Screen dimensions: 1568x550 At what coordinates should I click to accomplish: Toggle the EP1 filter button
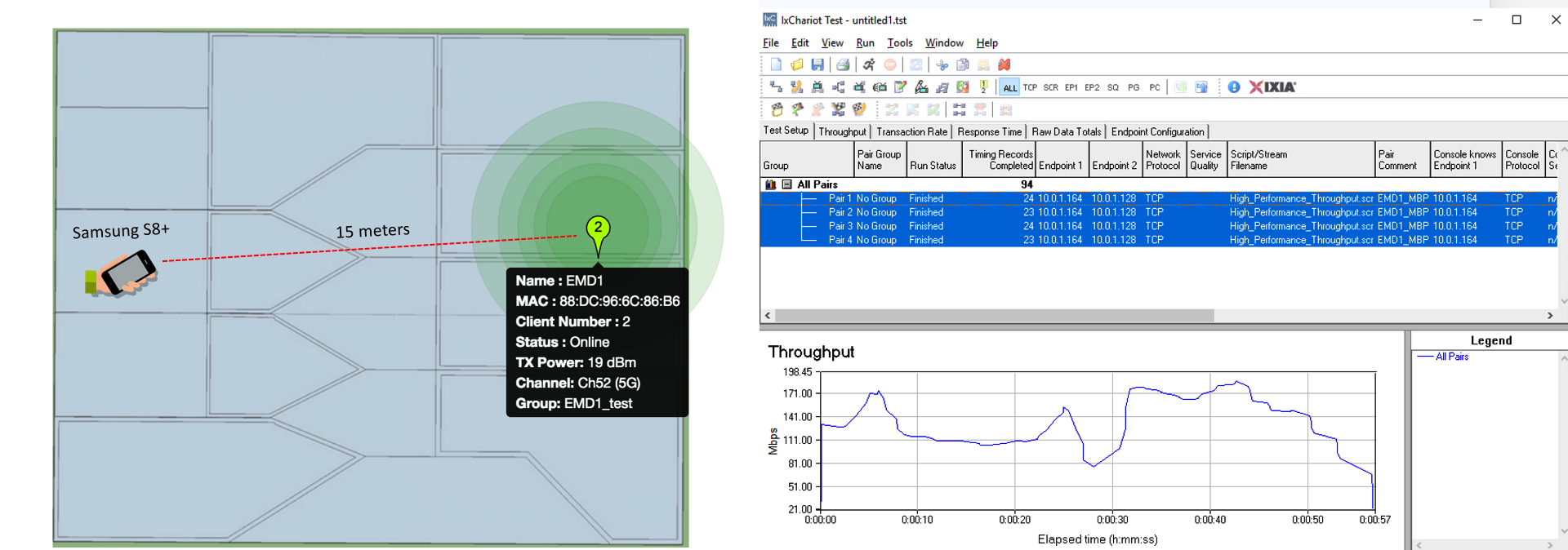pos(1071,87)
